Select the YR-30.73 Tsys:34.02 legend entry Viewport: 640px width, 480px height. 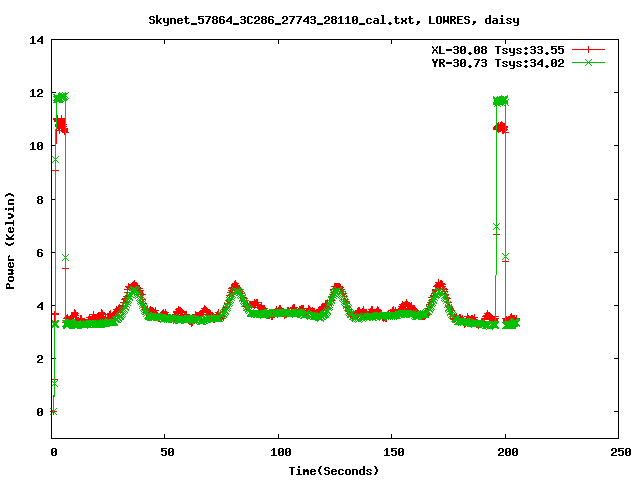(x=498, y=63)
